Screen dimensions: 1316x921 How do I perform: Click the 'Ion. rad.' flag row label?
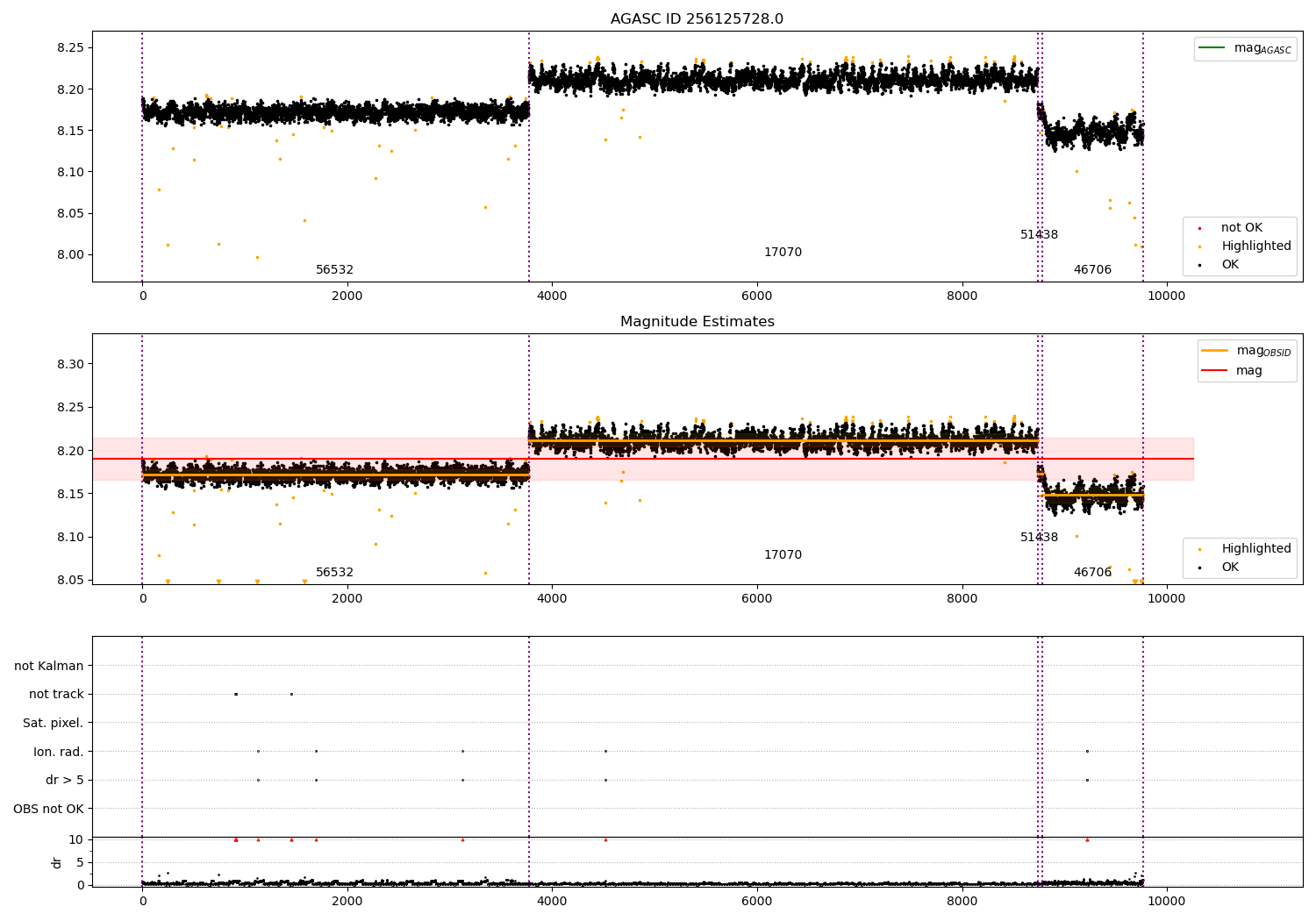point(59,752)
